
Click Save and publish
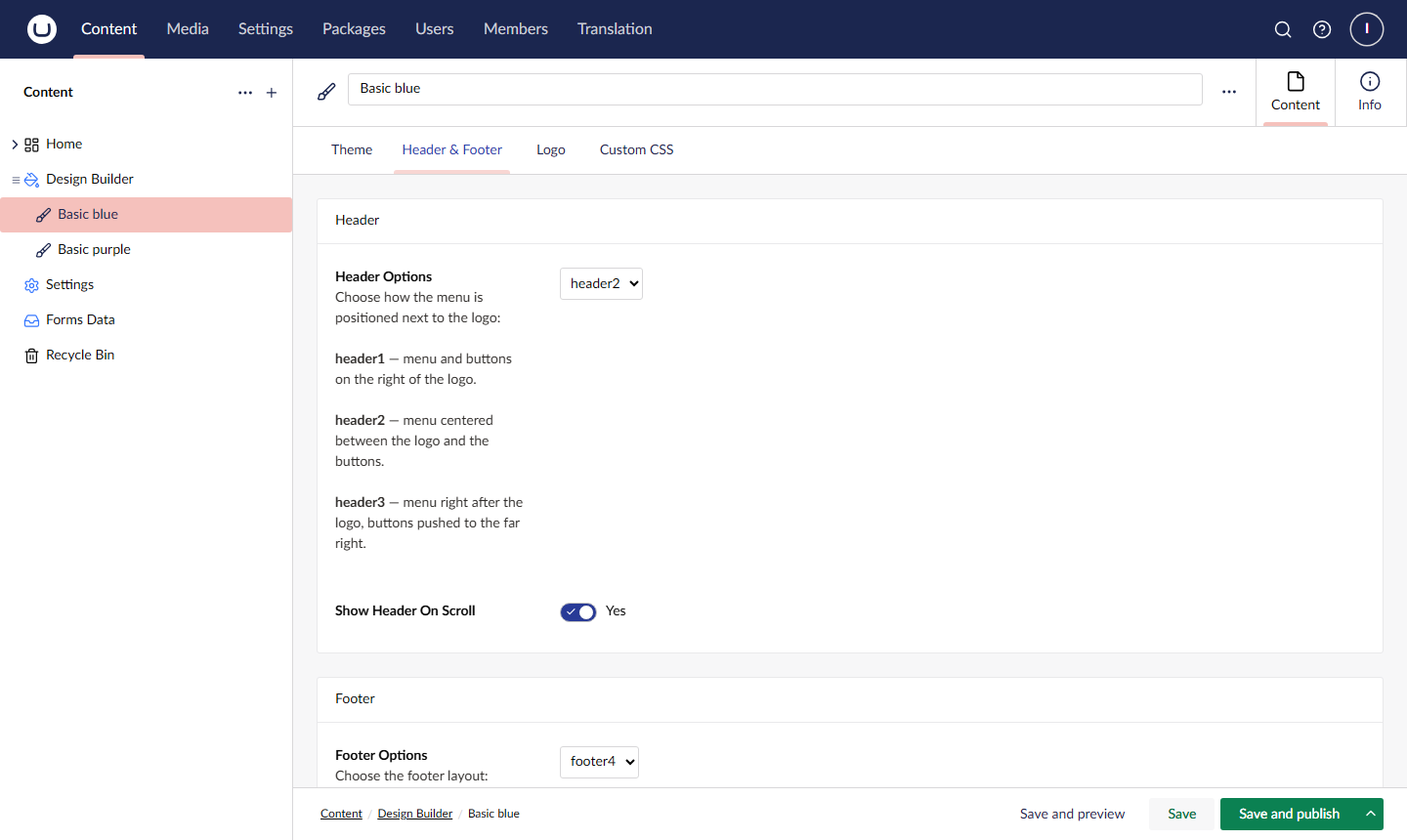1289,814
